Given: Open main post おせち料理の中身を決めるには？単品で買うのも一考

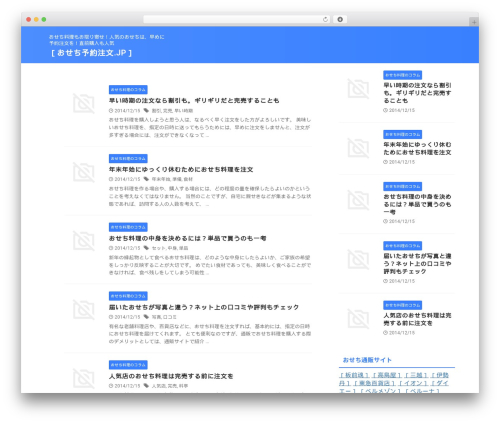Looking at the screenshot, I should pos(188,238).
